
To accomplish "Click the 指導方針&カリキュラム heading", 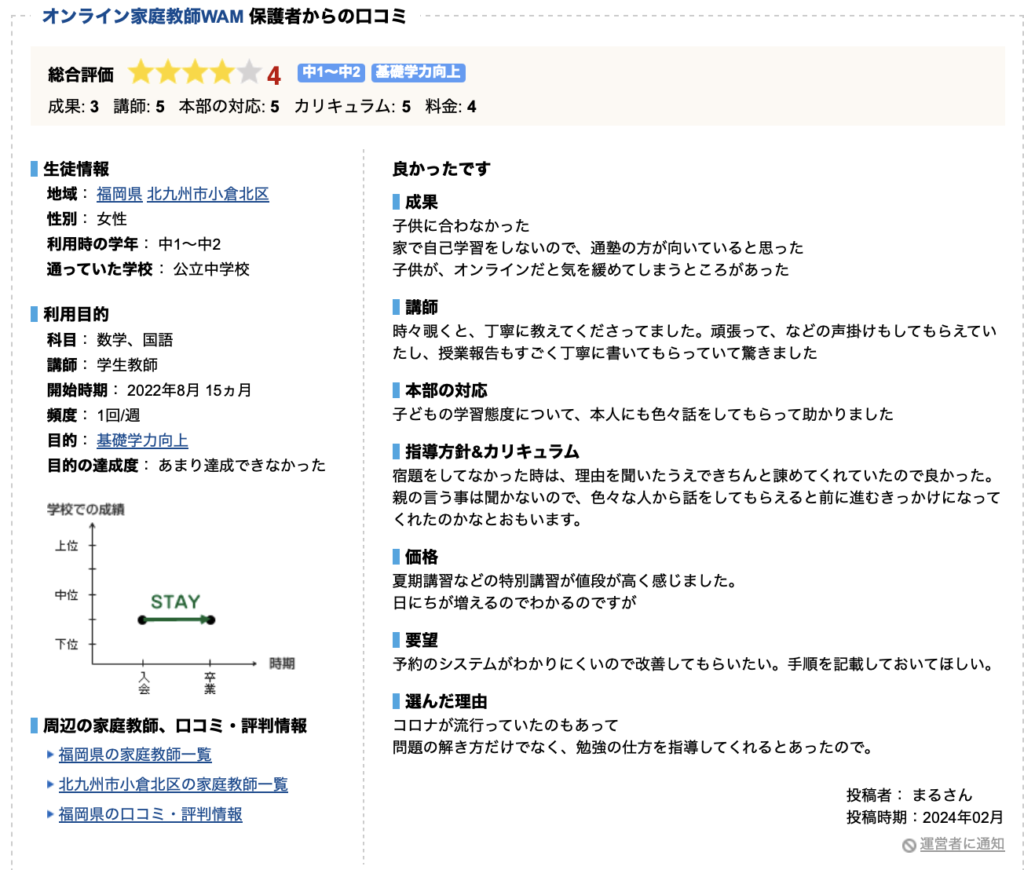I will [x=492, y=451].
